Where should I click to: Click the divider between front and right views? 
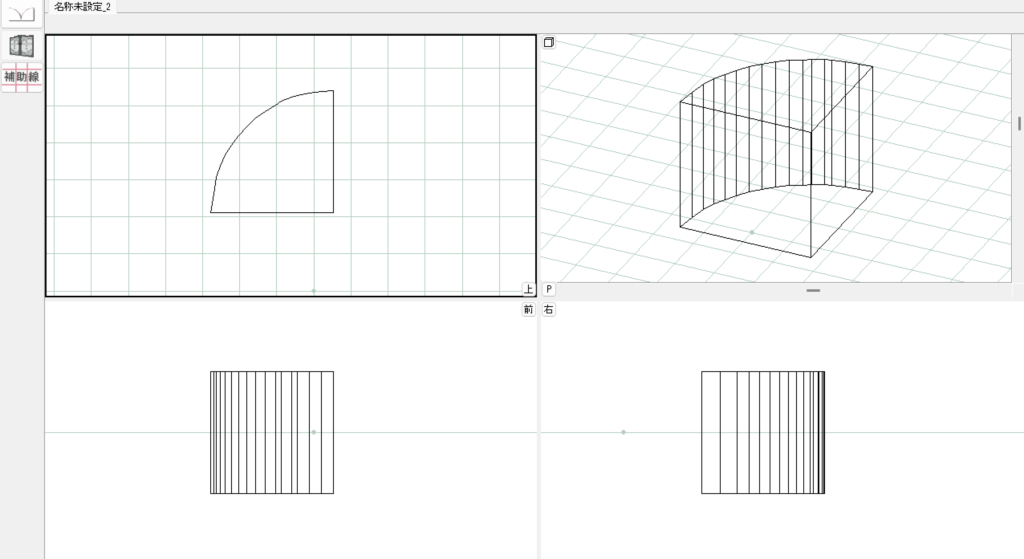coord(538,430)
